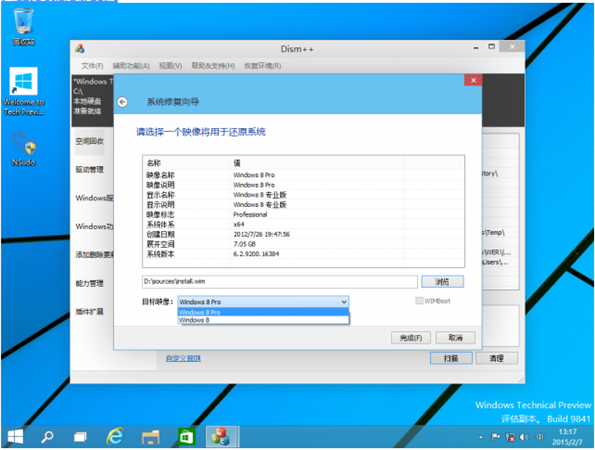This screenshot has height=450, width=595.
Task: Collapse the target image dropdown arrow
Action: [x=344, y=302]
